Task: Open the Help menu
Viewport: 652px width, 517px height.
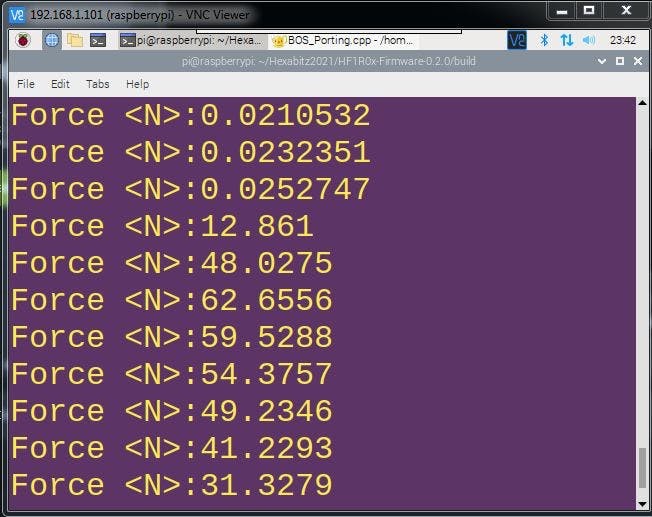Action: 137,84
